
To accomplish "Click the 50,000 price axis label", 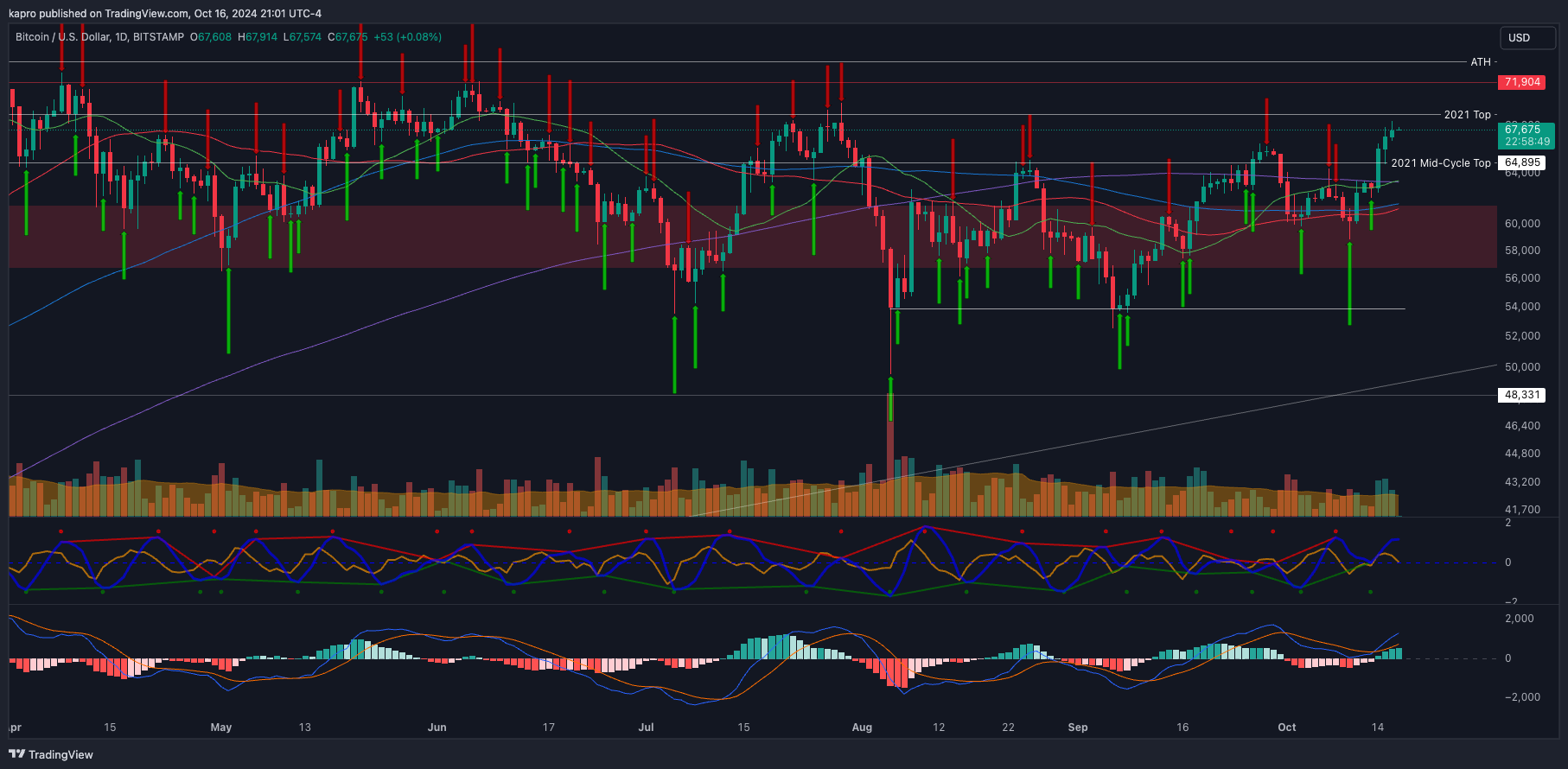I will (1522, 367).
